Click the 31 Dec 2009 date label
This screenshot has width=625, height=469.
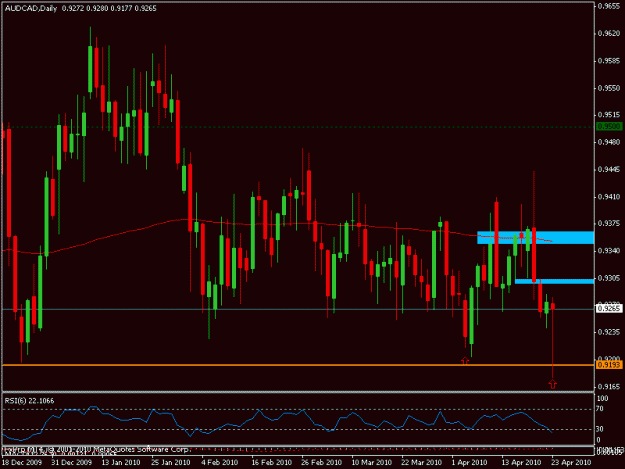click(72, 463)
